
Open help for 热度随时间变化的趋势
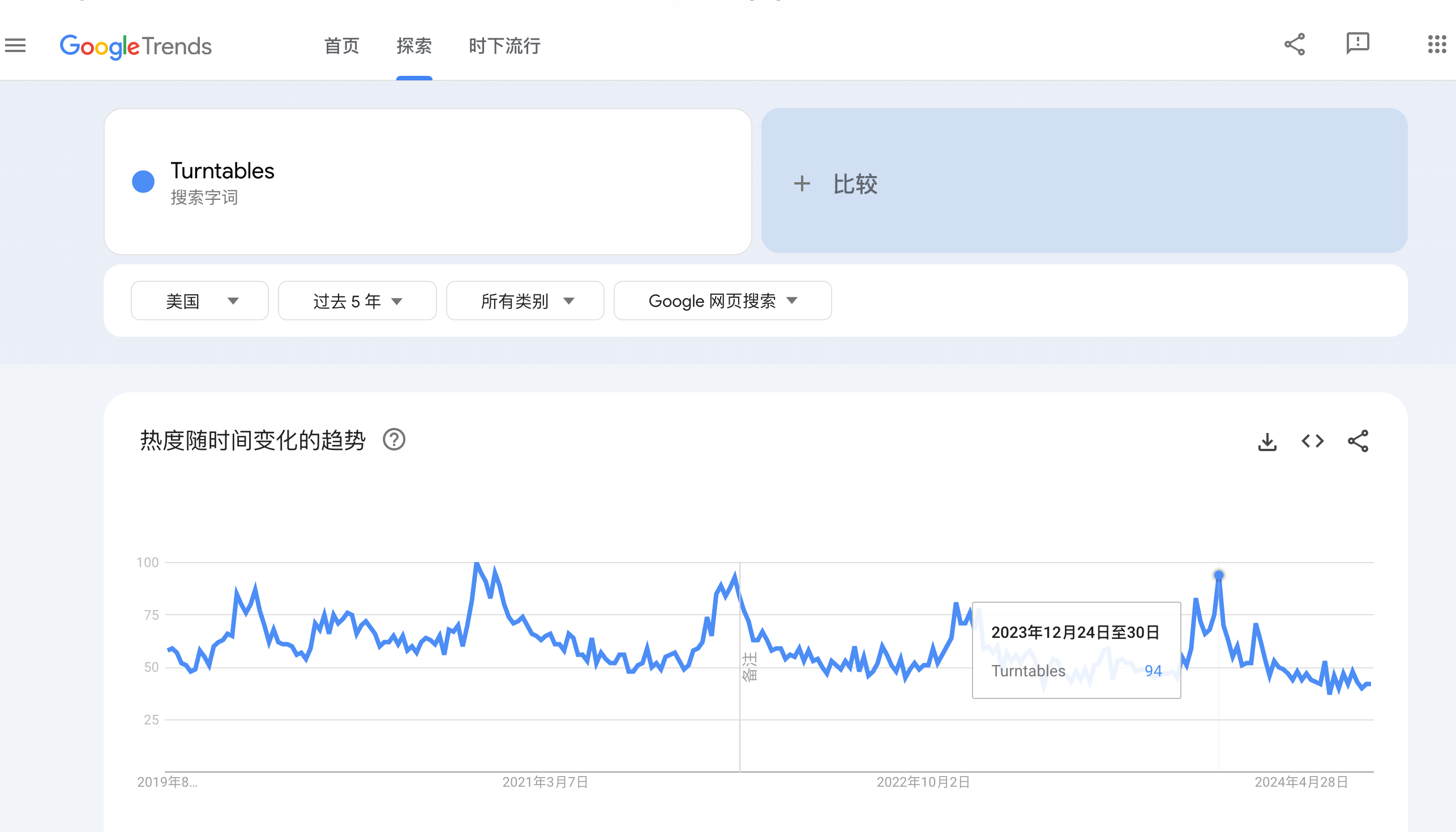coord(393,440)
